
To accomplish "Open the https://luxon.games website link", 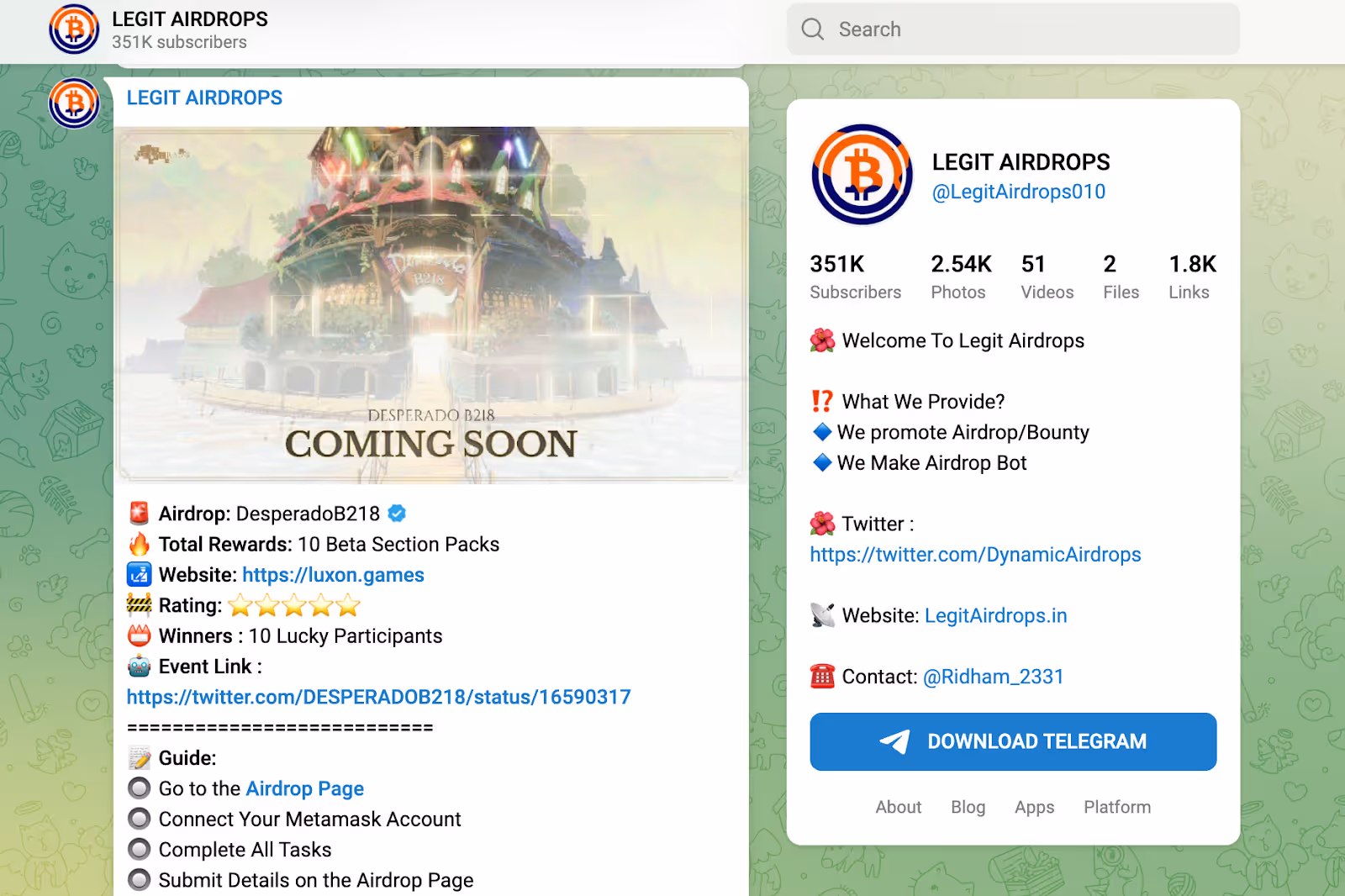I will tap(333, 575).
